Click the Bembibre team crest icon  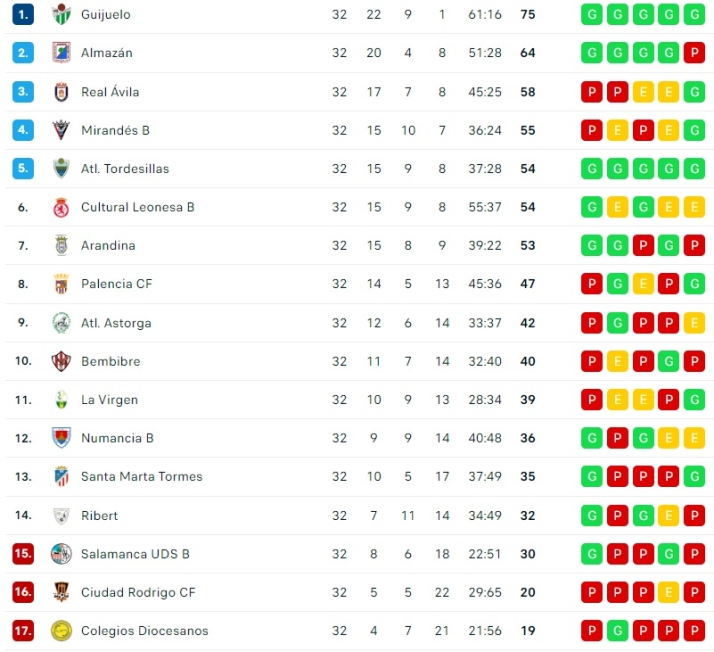(x=61, y=361)
